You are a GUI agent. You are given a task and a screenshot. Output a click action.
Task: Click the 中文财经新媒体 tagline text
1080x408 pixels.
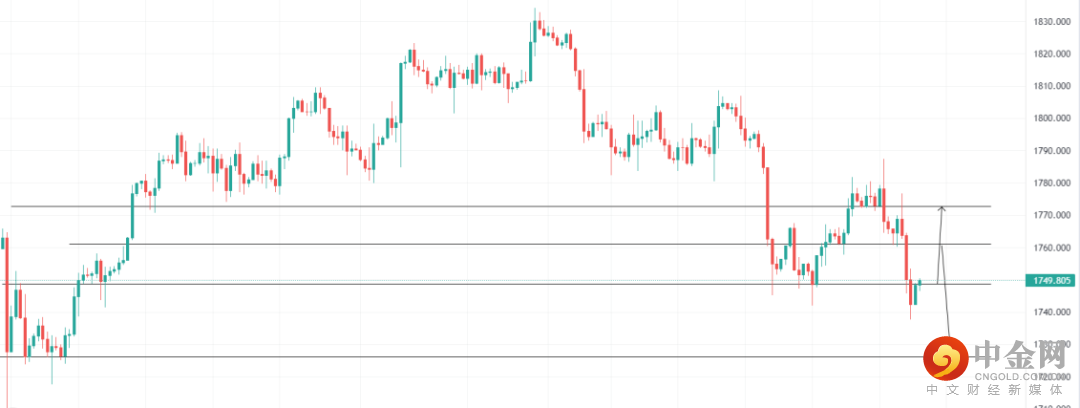pyautogui.click(x=998, y=389)
